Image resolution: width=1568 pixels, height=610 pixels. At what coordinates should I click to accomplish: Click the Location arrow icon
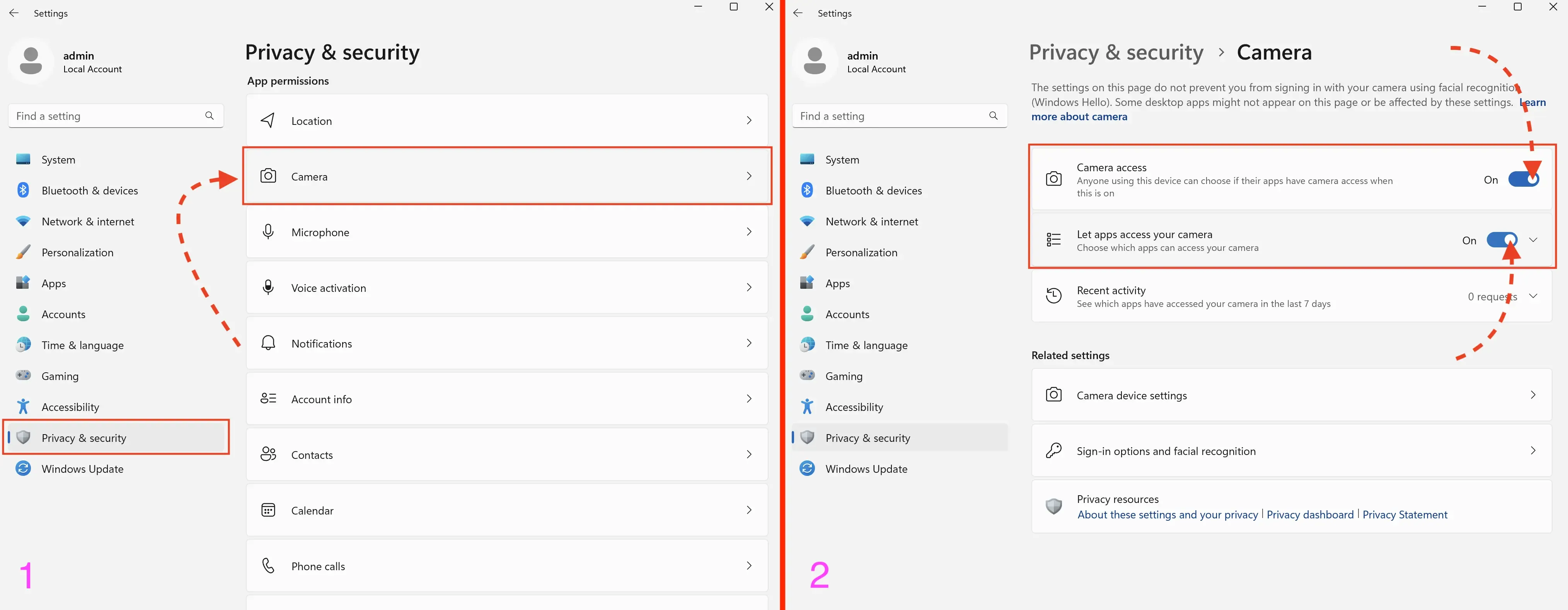tap(268, 121)
